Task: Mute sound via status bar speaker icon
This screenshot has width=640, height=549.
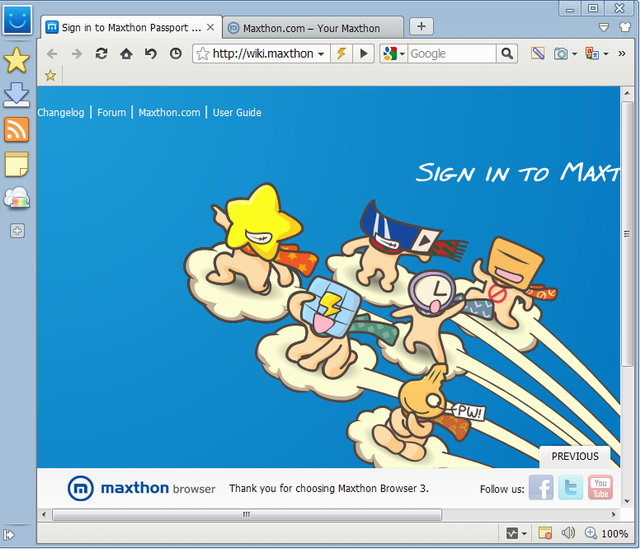Action: pos(569,533)
